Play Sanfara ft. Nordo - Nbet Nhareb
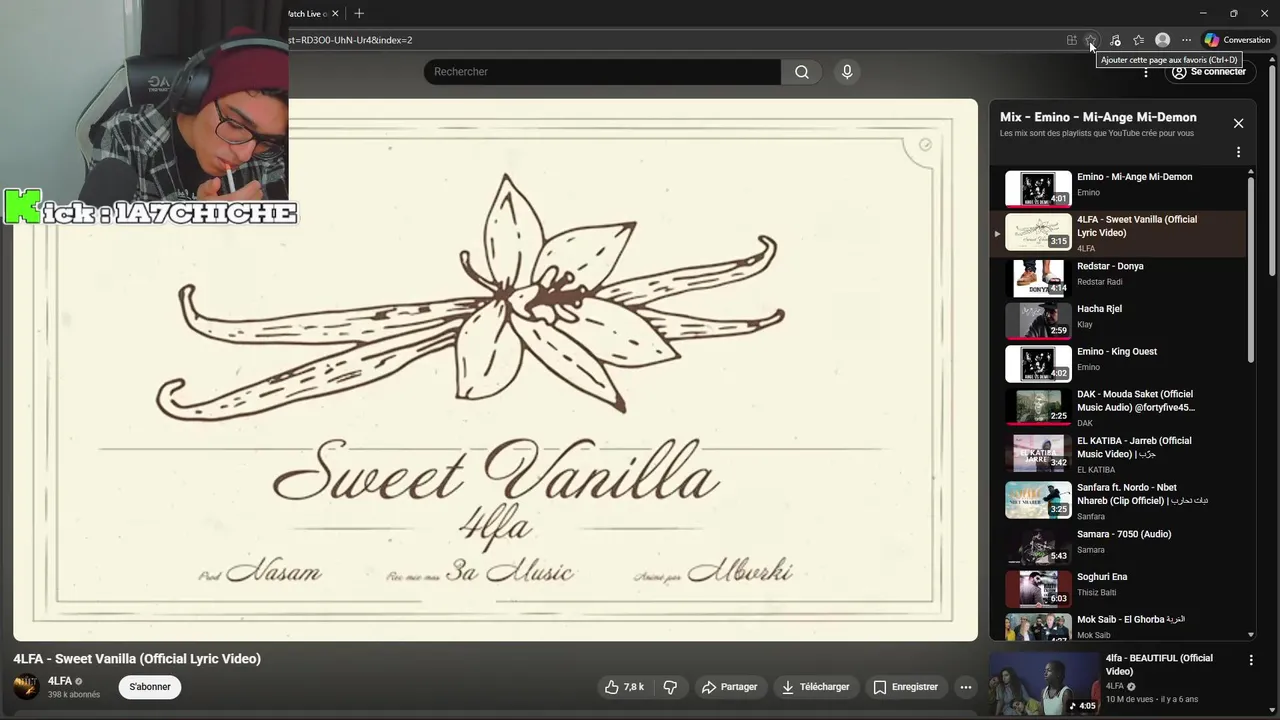The image size is (1280, 720). pos(1118,500)
